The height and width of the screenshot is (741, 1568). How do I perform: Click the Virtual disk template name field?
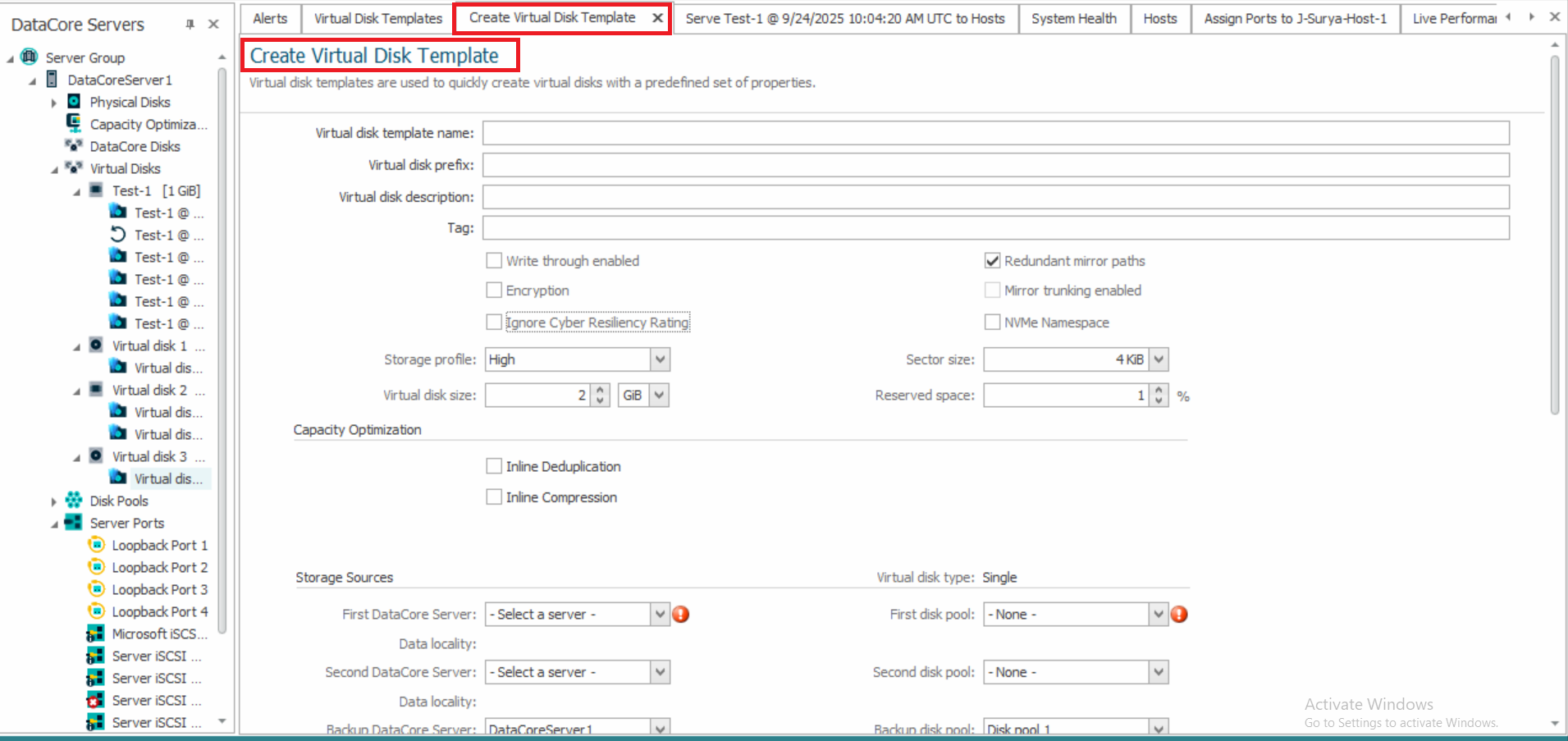coord(995,133)
